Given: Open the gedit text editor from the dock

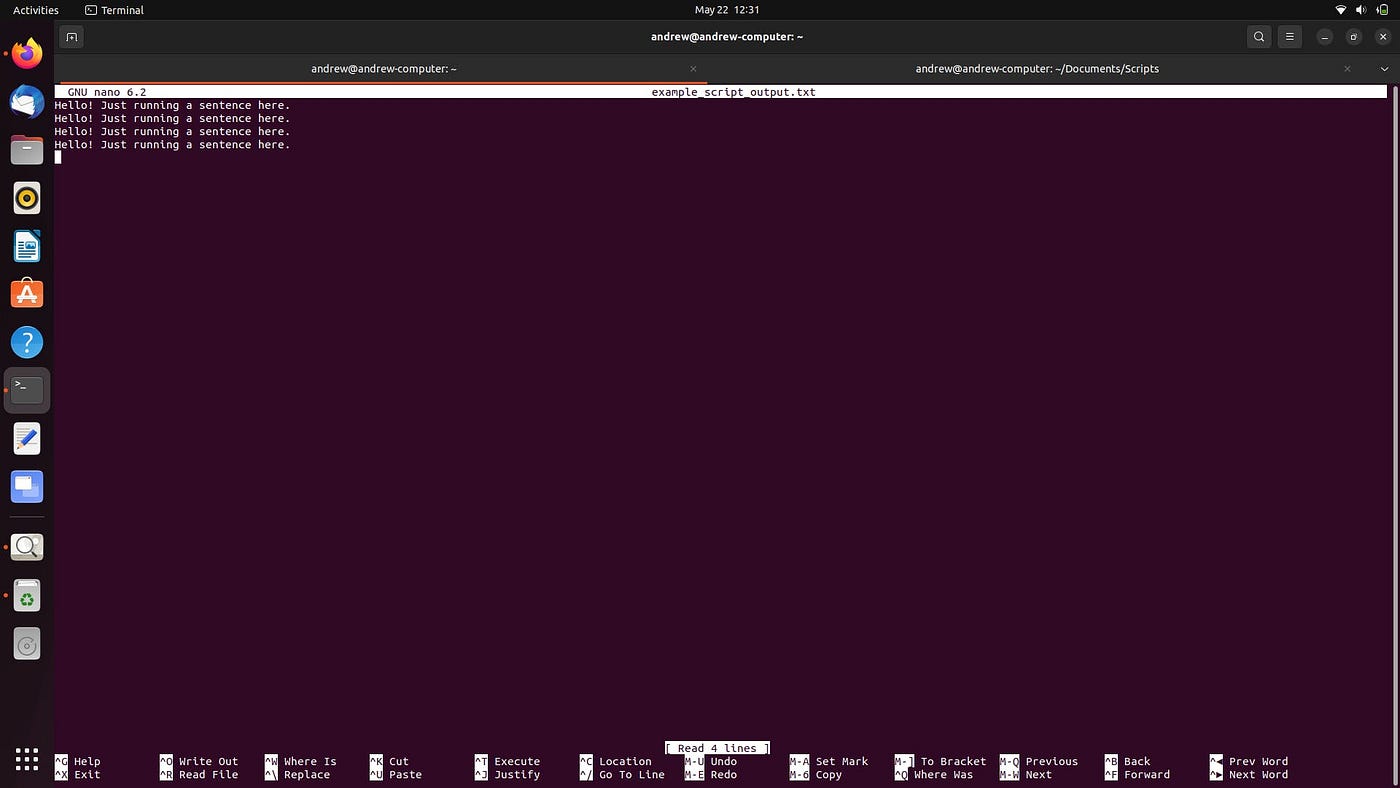Looking at the screenshot, I should point(26,438).
